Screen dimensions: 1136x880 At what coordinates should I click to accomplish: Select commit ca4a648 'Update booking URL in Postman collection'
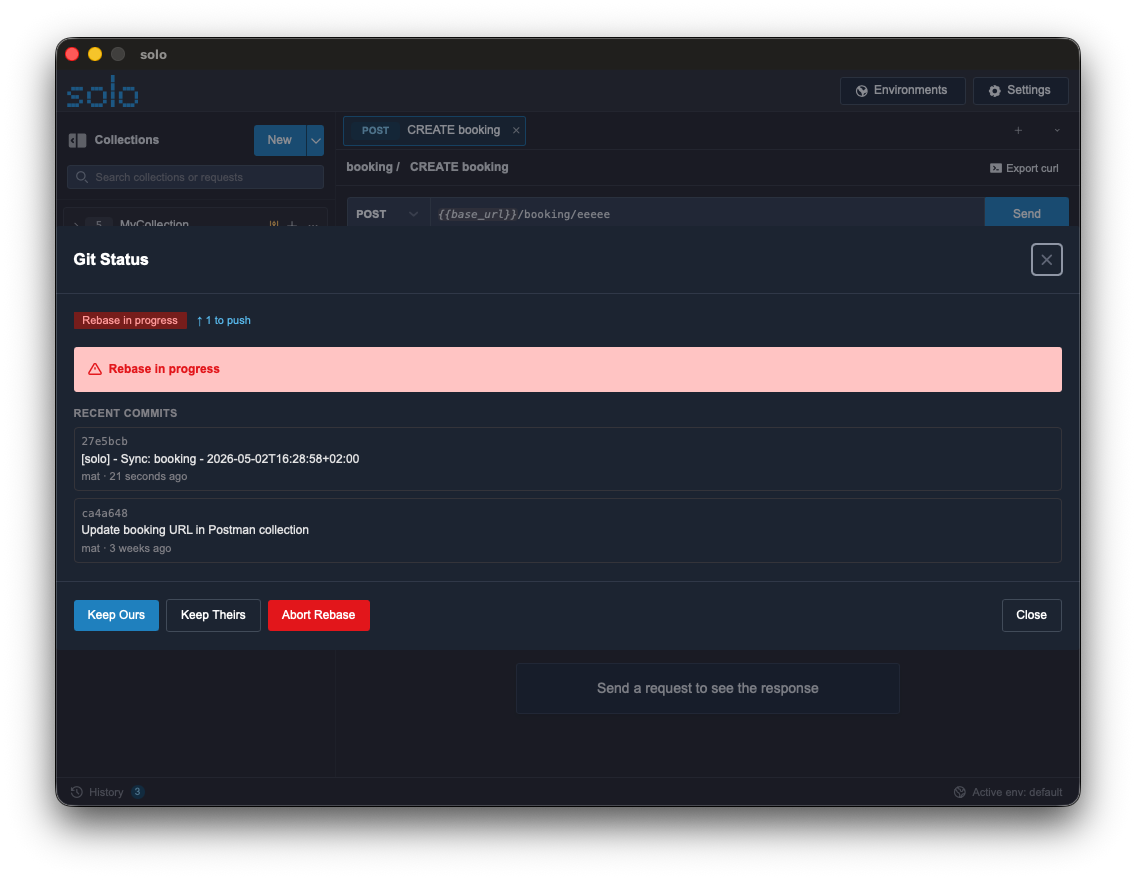point(567,530)
